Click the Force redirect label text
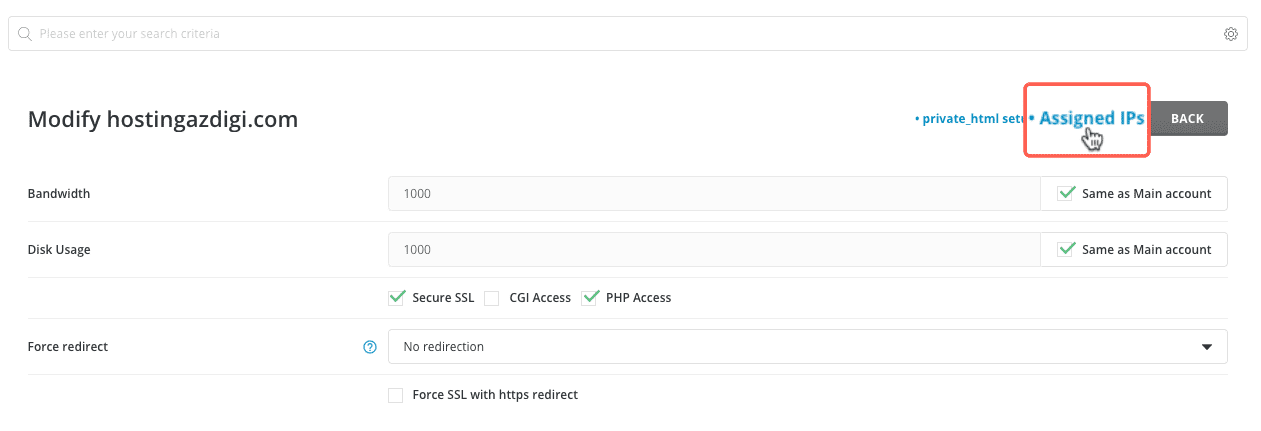1261x431 pixels. [68, 347]
